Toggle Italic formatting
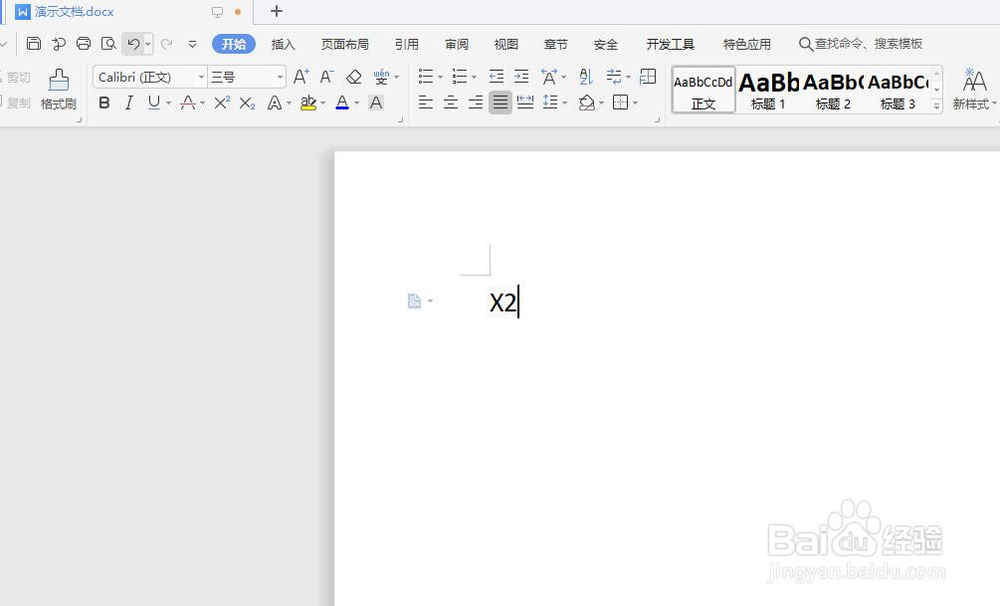Screen dimensions: 1000x606 pyautogui.click(x=129, y=103)
